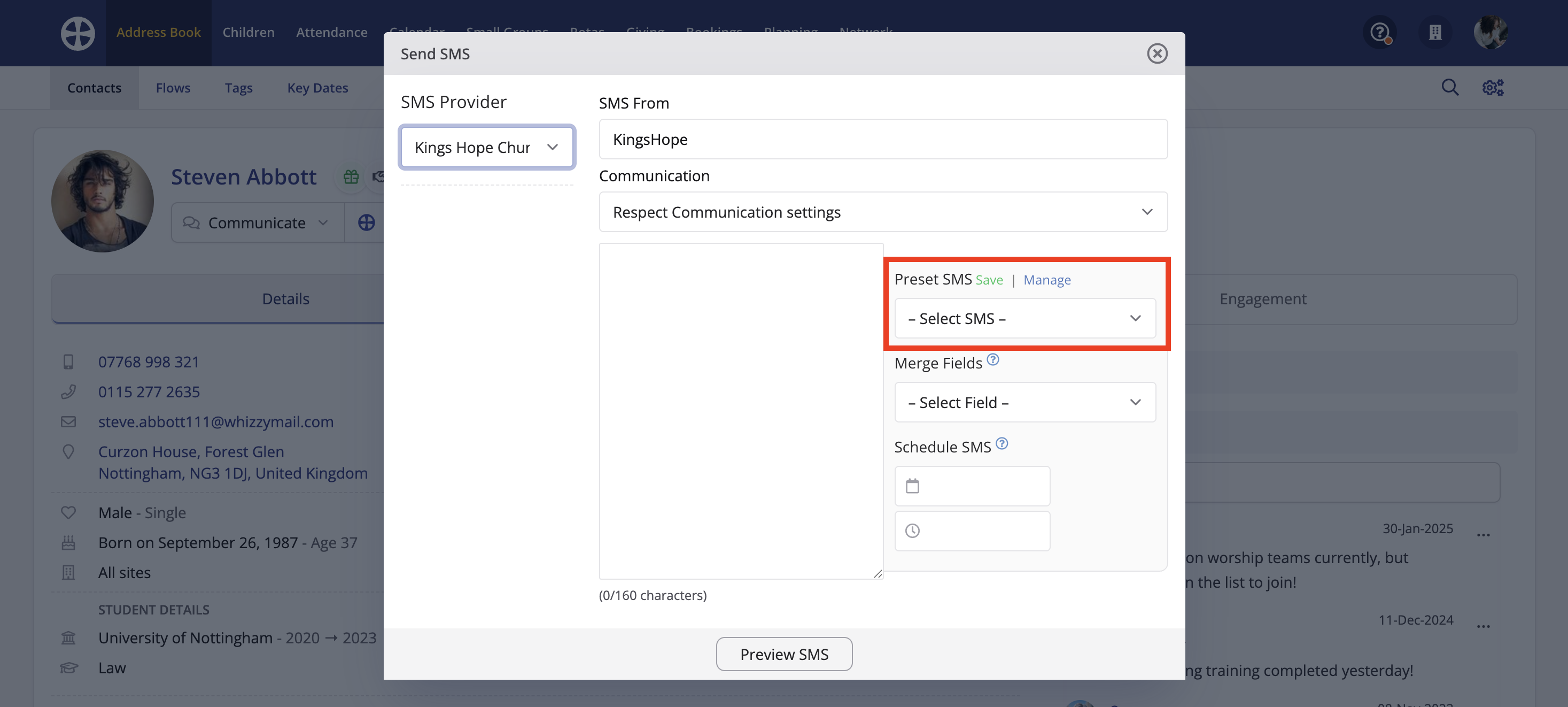1568x707 pixels.
Task: Click the Schedule SMS help icon
Action: 1002,443
